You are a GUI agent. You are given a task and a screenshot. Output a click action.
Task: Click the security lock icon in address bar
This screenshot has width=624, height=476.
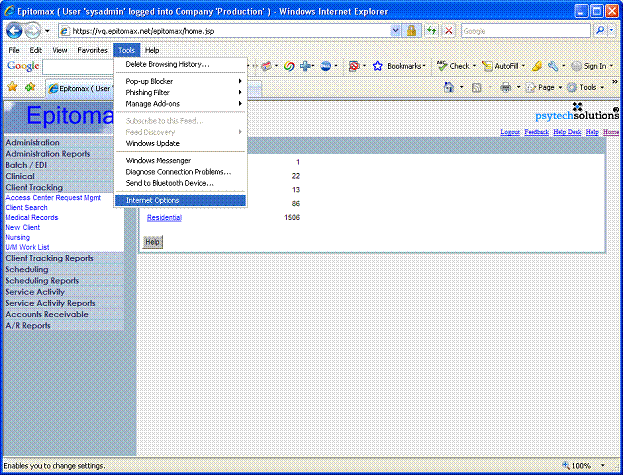[x=410, y=31]
